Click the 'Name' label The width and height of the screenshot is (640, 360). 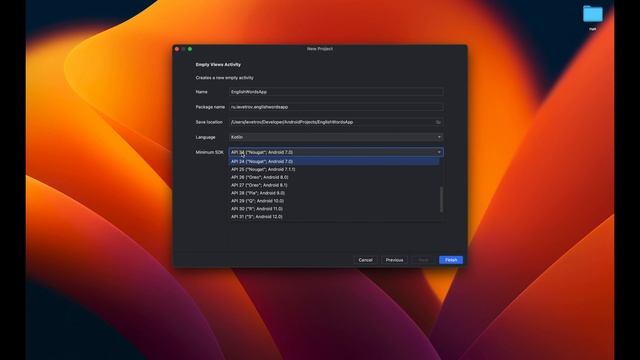(x=202, y=92)
